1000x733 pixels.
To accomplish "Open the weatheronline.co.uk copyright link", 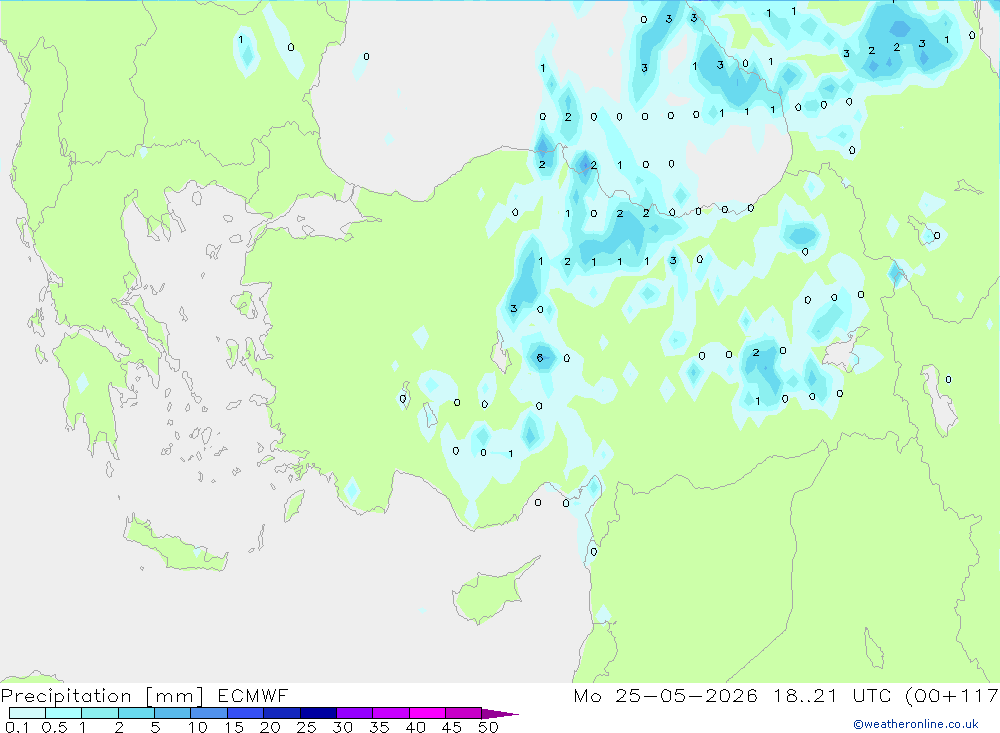I will point(915,724).
